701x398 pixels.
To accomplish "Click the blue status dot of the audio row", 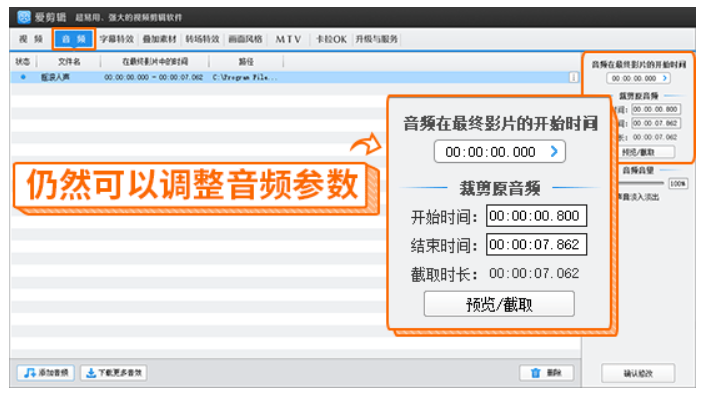I will coord(23,77).
